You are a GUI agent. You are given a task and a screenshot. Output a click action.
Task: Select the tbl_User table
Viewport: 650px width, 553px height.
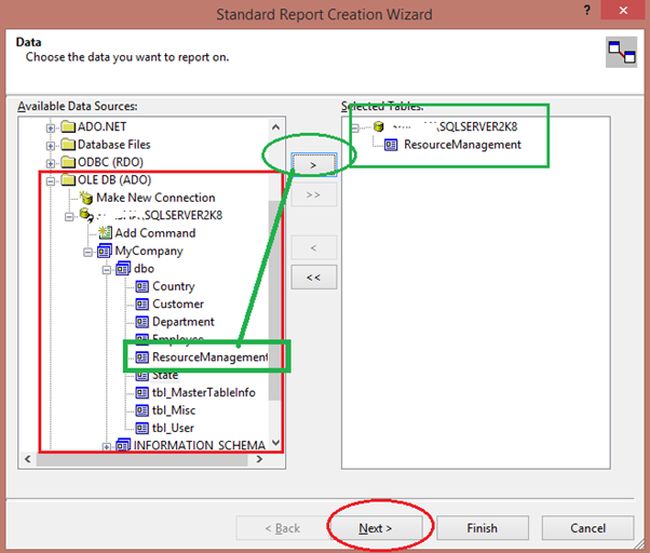173,428
